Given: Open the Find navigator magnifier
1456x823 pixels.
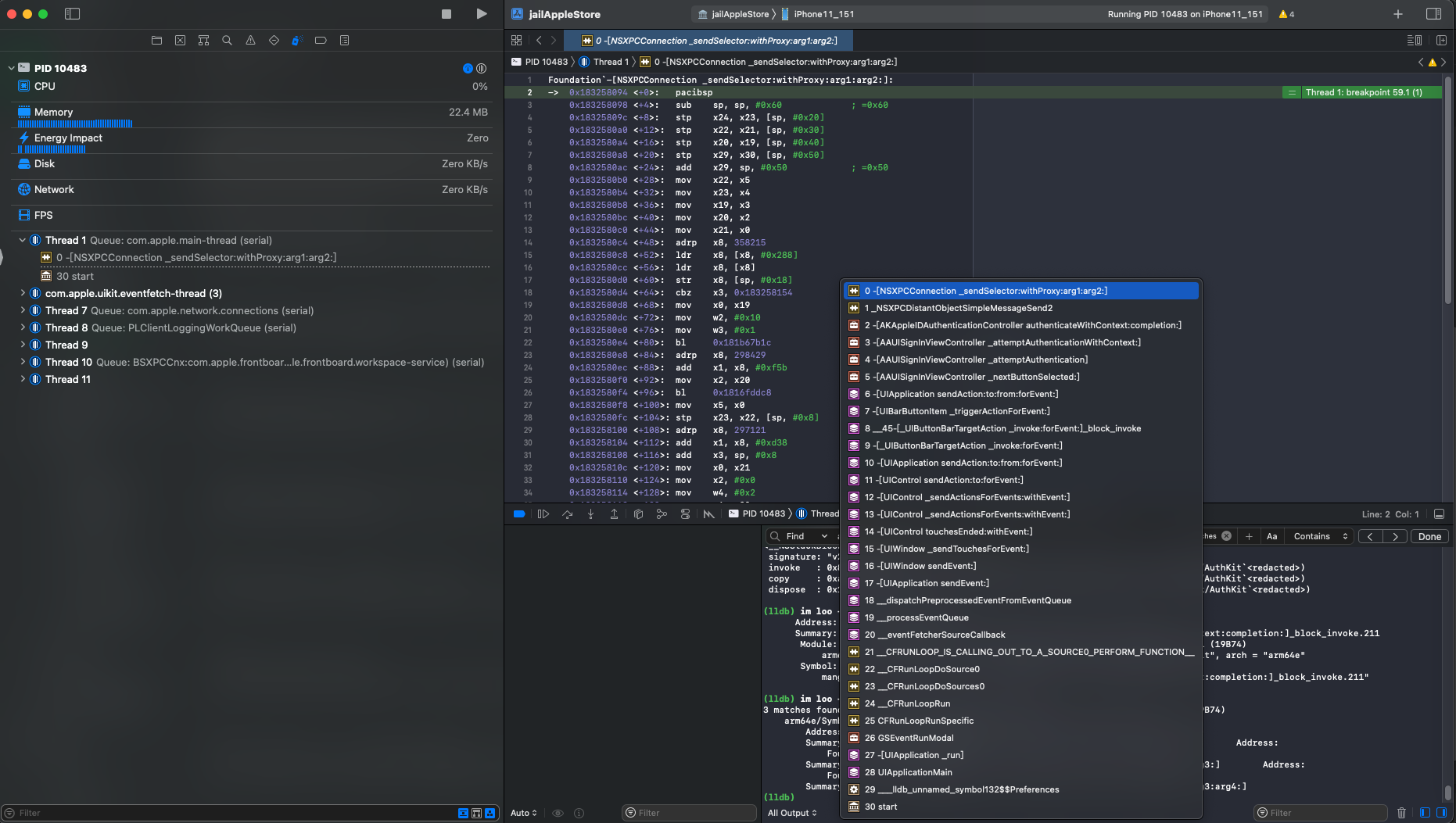Looking at the screenshot, I should coord(227,40).
